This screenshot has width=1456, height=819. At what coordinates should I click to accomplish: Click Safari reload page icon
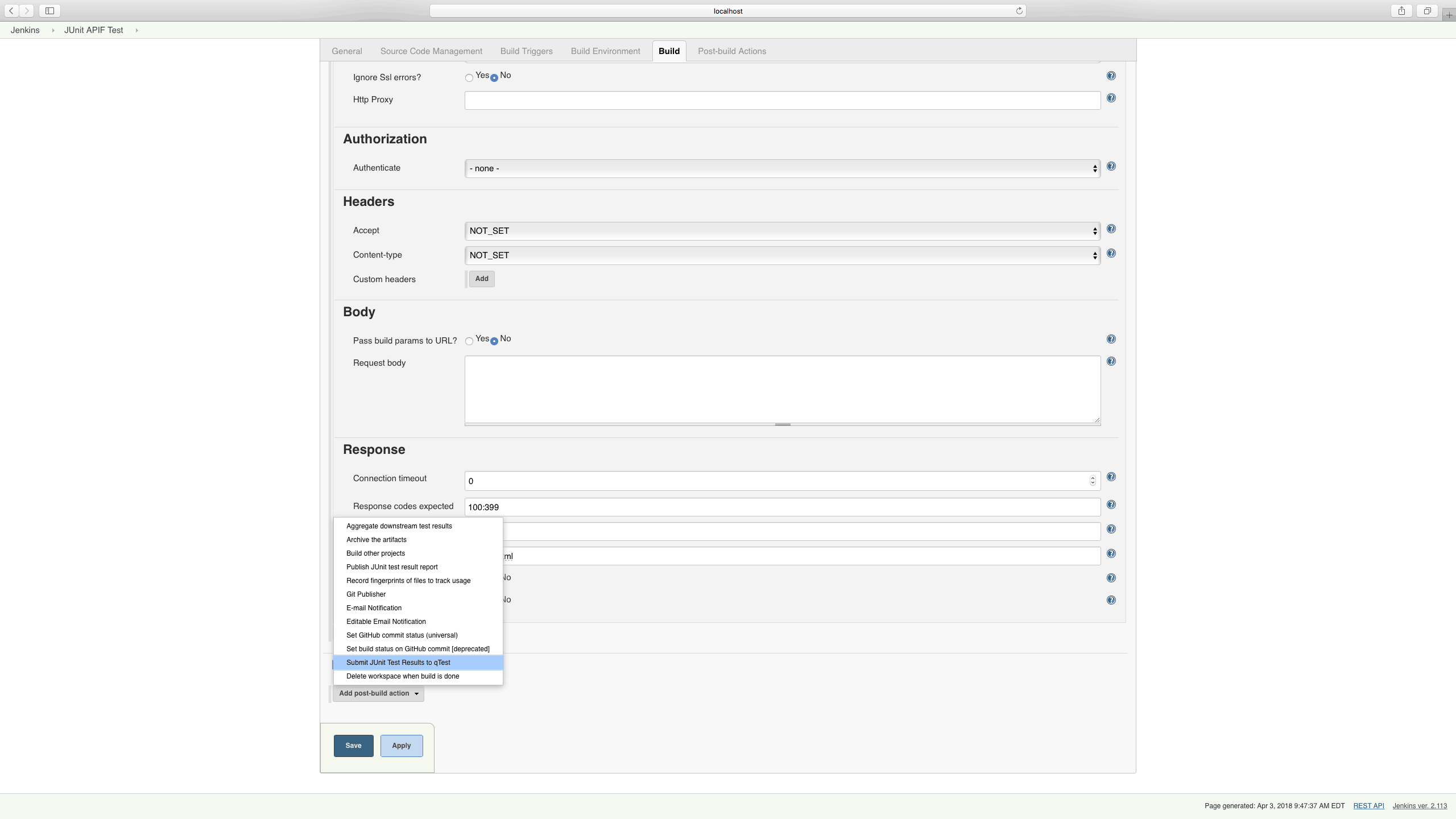1019,11
